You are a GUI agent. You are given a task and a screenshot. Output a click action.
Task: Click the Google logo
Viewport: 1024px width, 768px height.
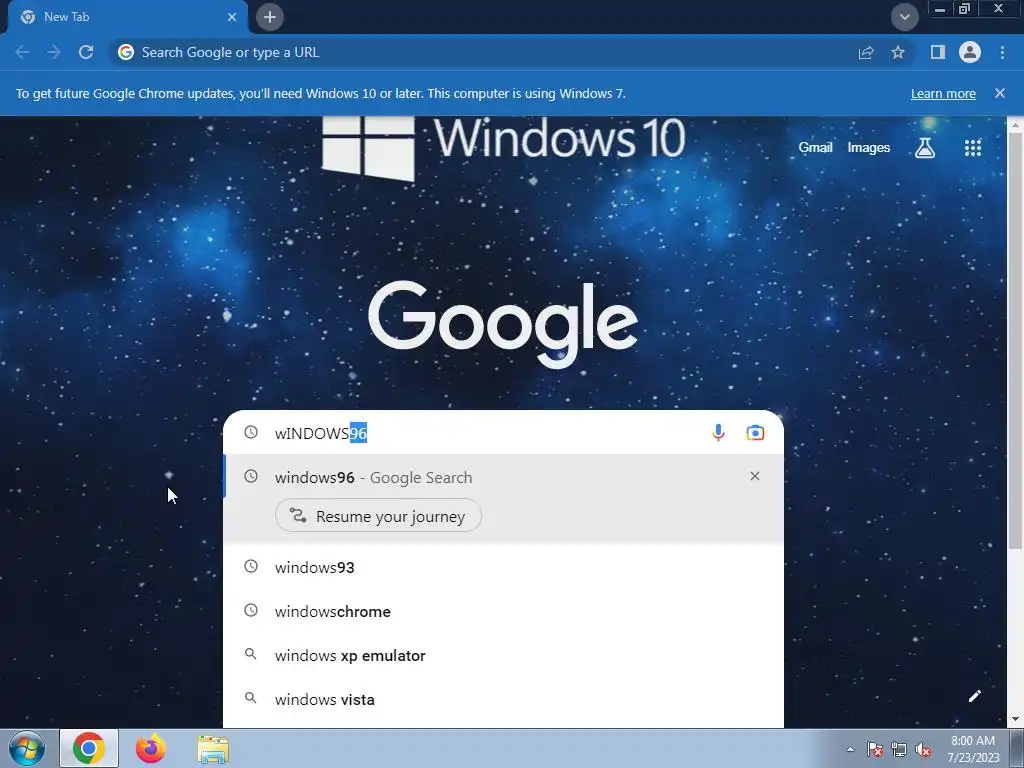[x=503, y=324]
